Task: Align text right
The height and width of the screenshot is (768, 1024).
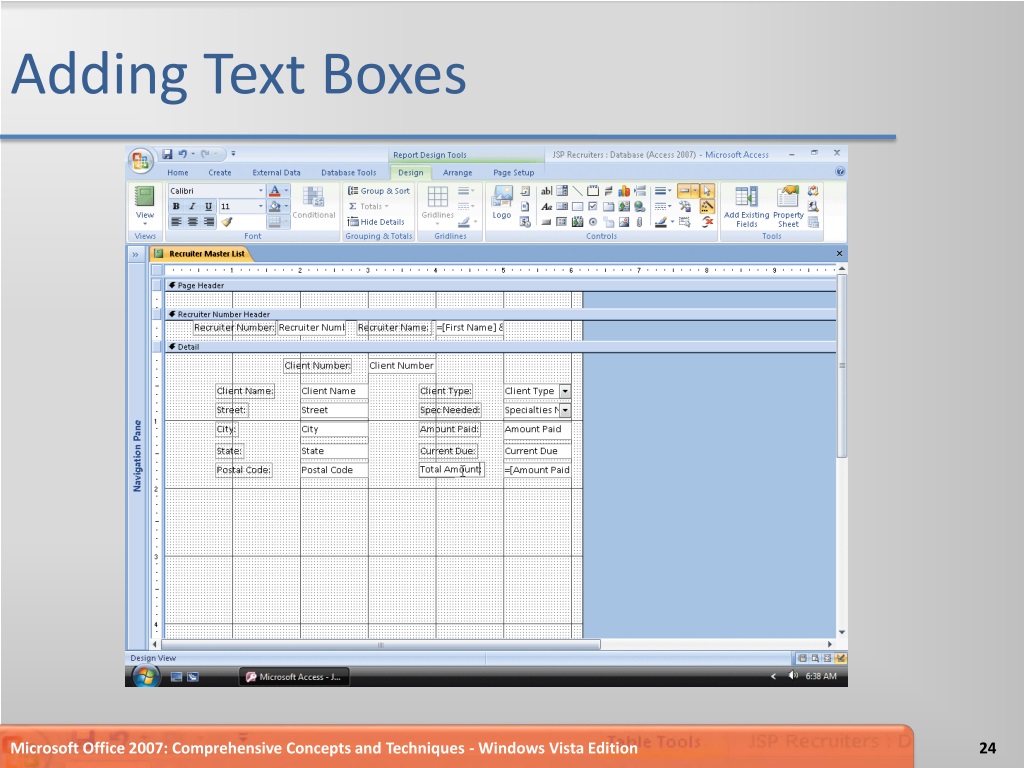Action: (208, 222)
